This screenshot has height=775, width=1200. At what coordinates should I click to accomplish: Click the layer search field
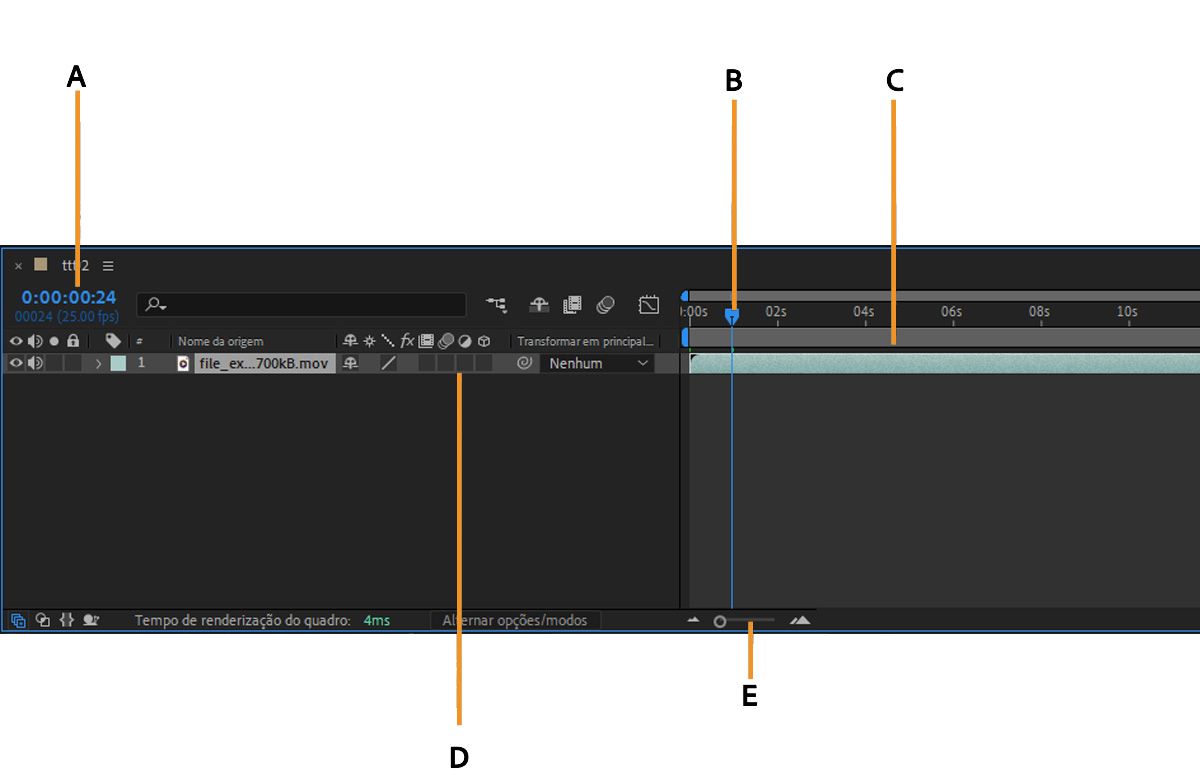tap(301, 305)
